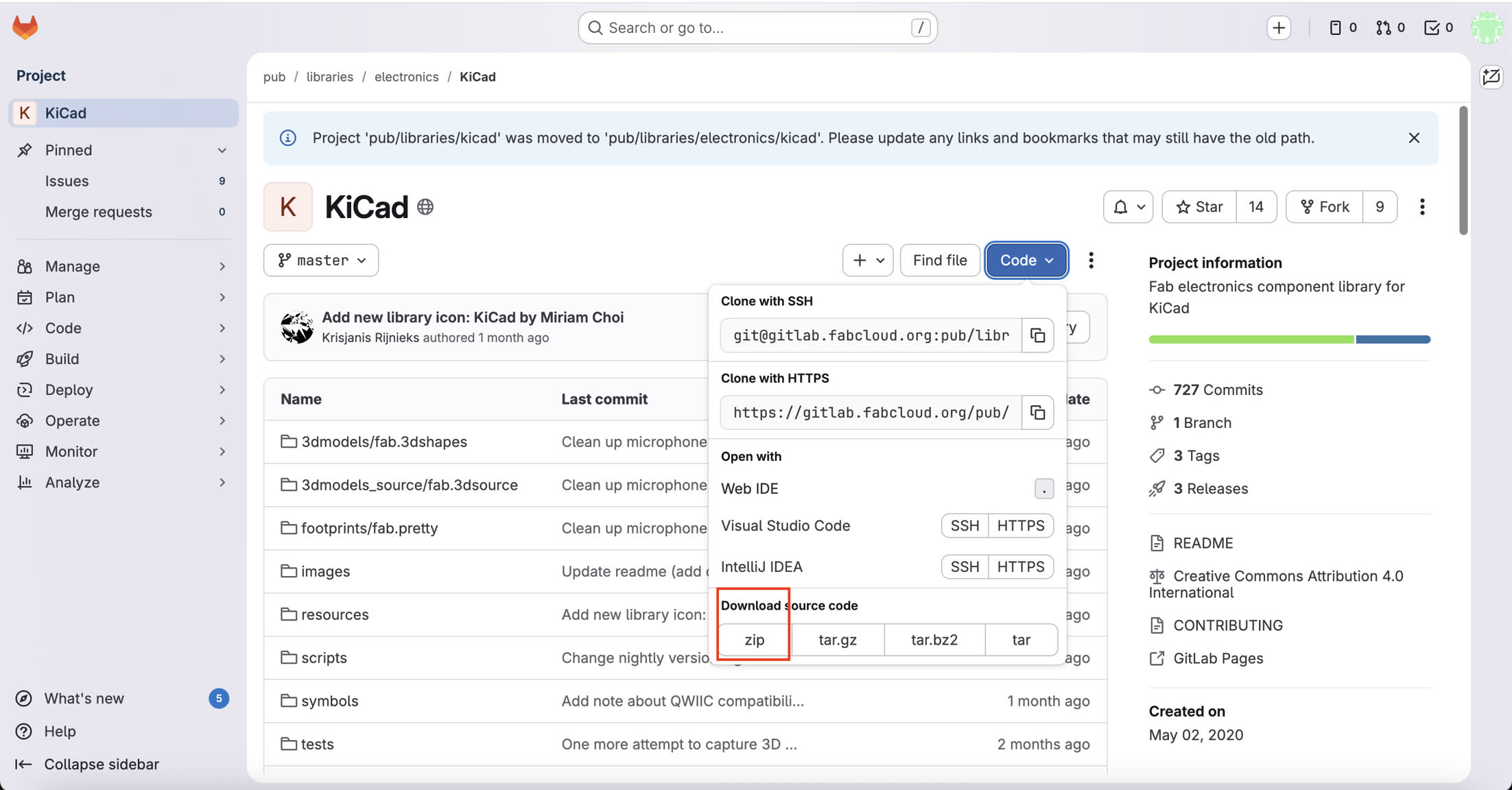The image size is (1512, 790).
Task: Click the info icon in the moved-project alert
Action: (288, 138)
